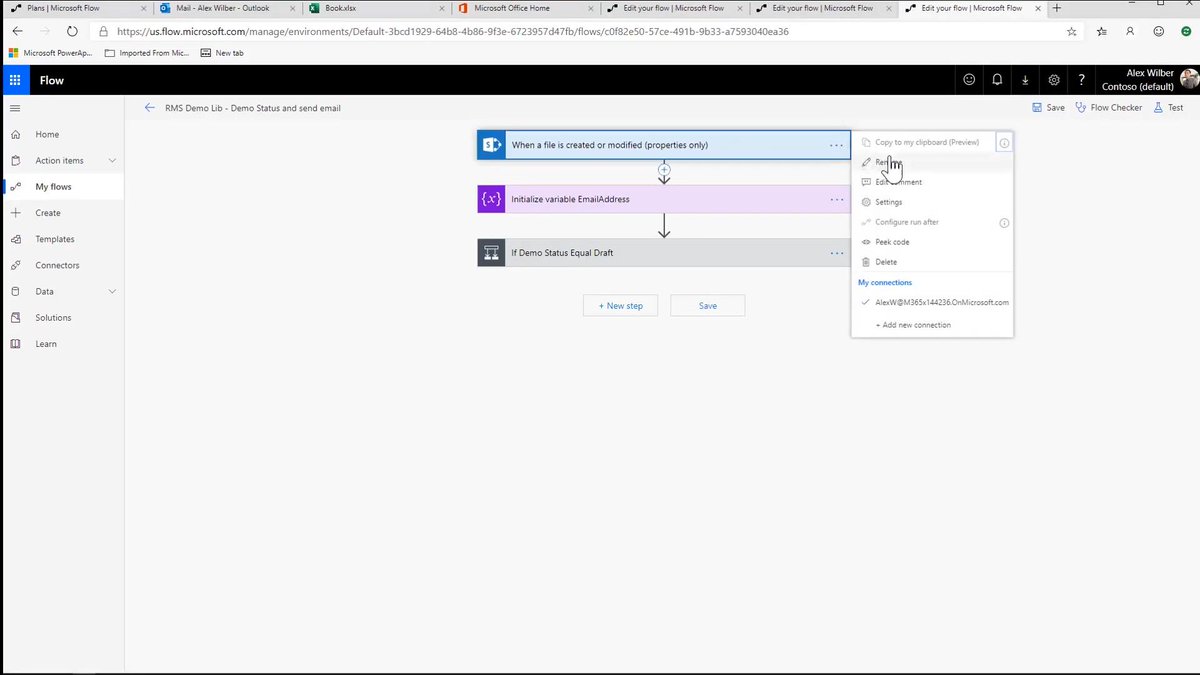Click Test in the top command bar

click(1168, 108)
